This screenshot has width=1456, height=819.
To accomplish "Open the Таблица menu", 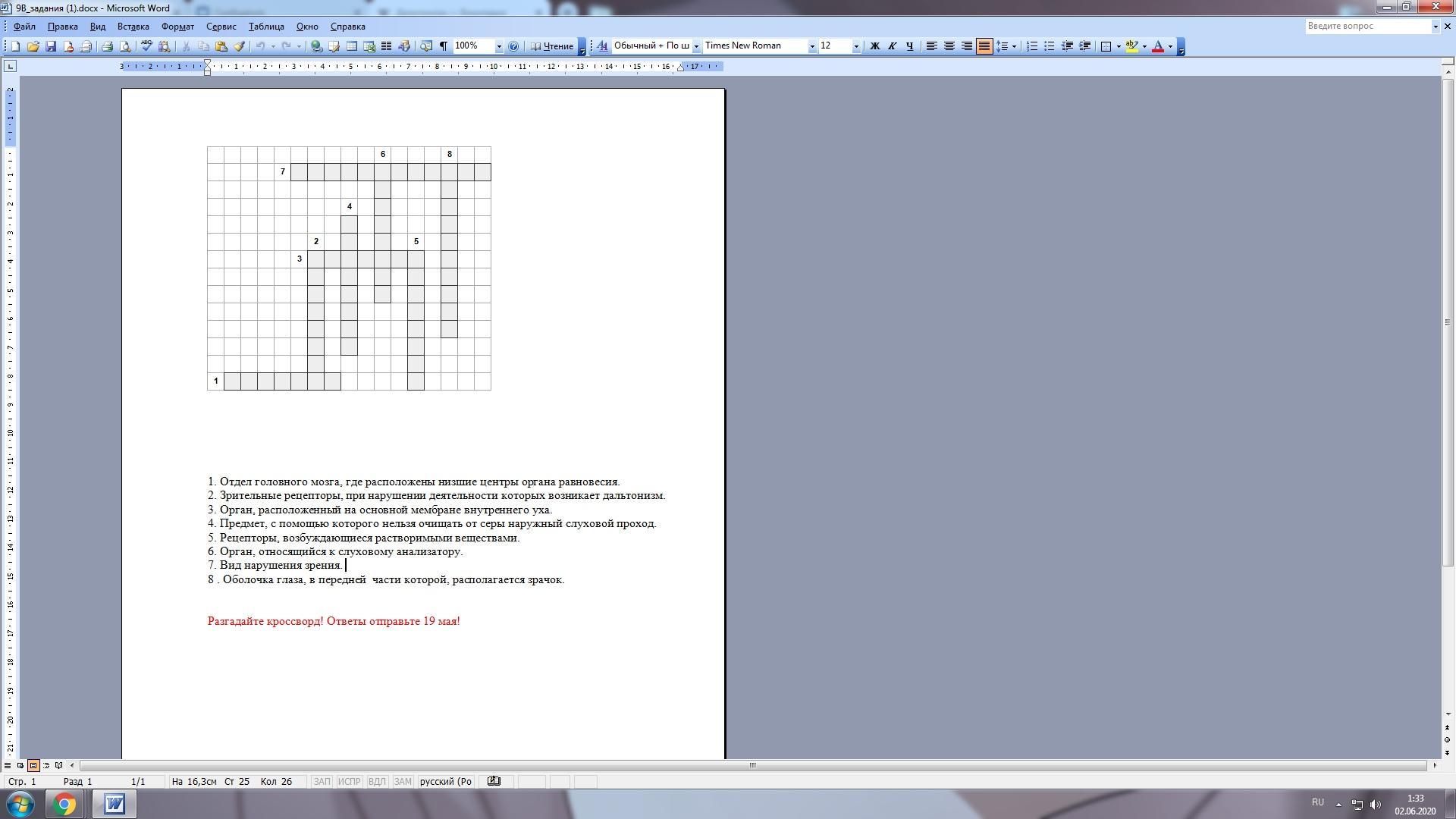I will 265,27.
